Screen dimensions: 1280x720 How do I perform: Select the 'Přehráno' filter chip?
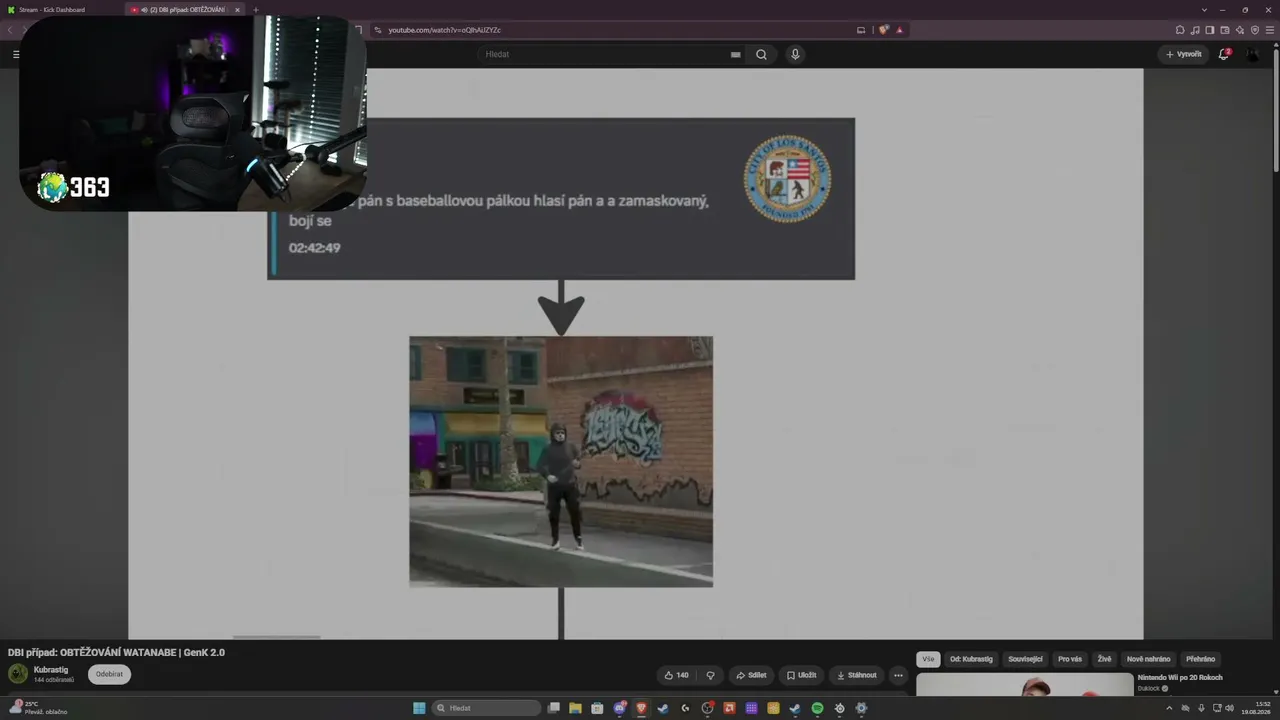point(1200,659)
